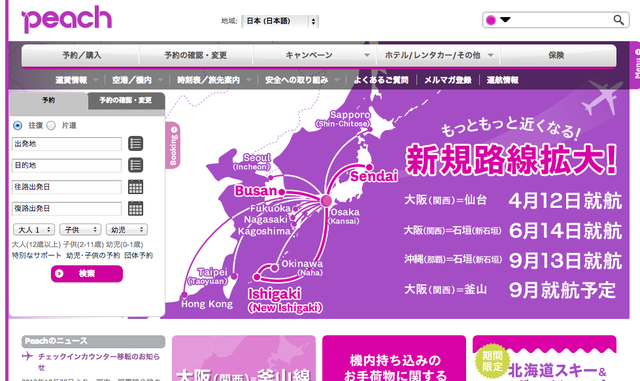Open the return date calendar icon
640x381 pixels.
pos(136,209)
